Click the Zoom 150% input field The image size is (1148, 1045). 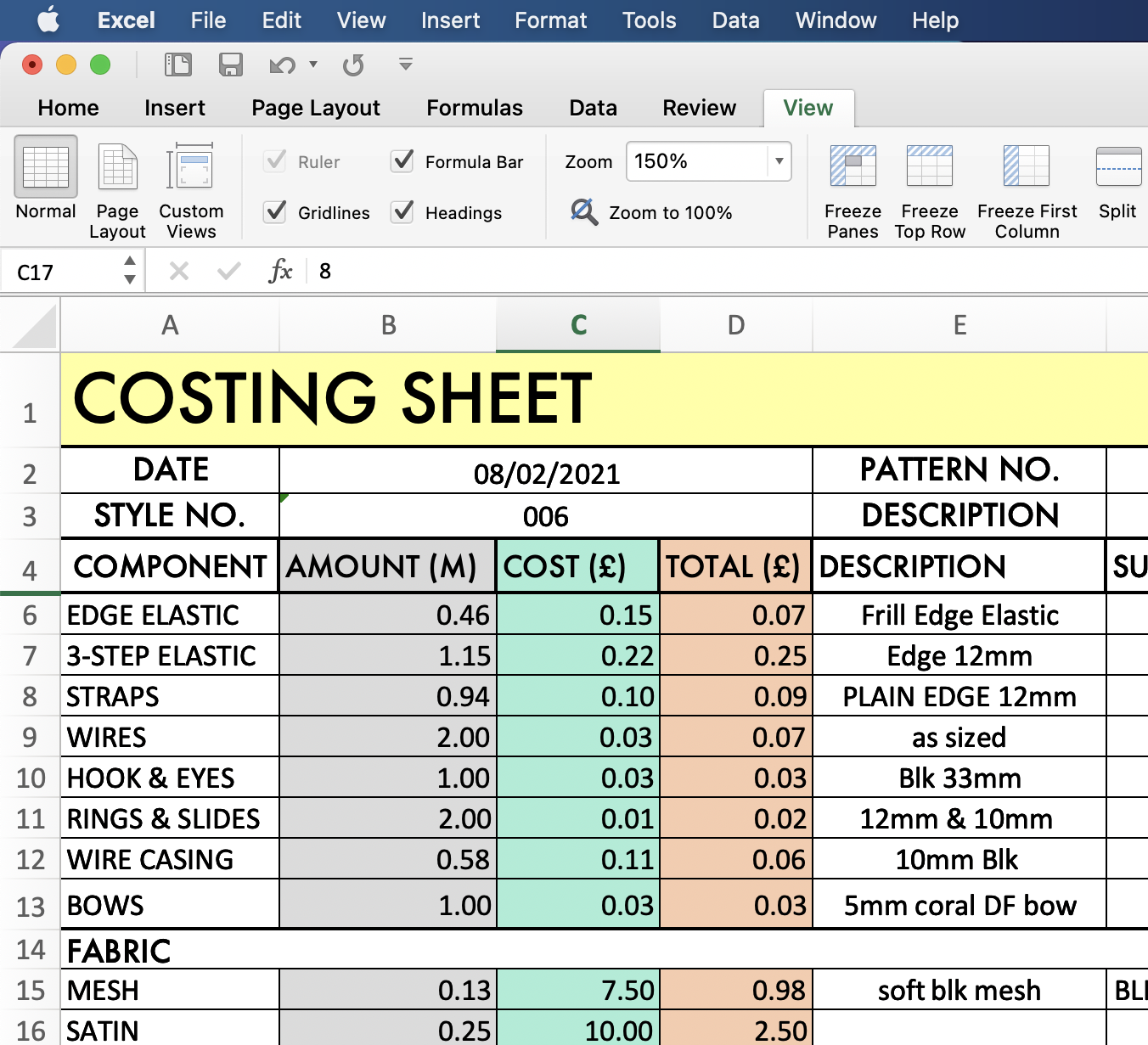(x=697, y=161)
